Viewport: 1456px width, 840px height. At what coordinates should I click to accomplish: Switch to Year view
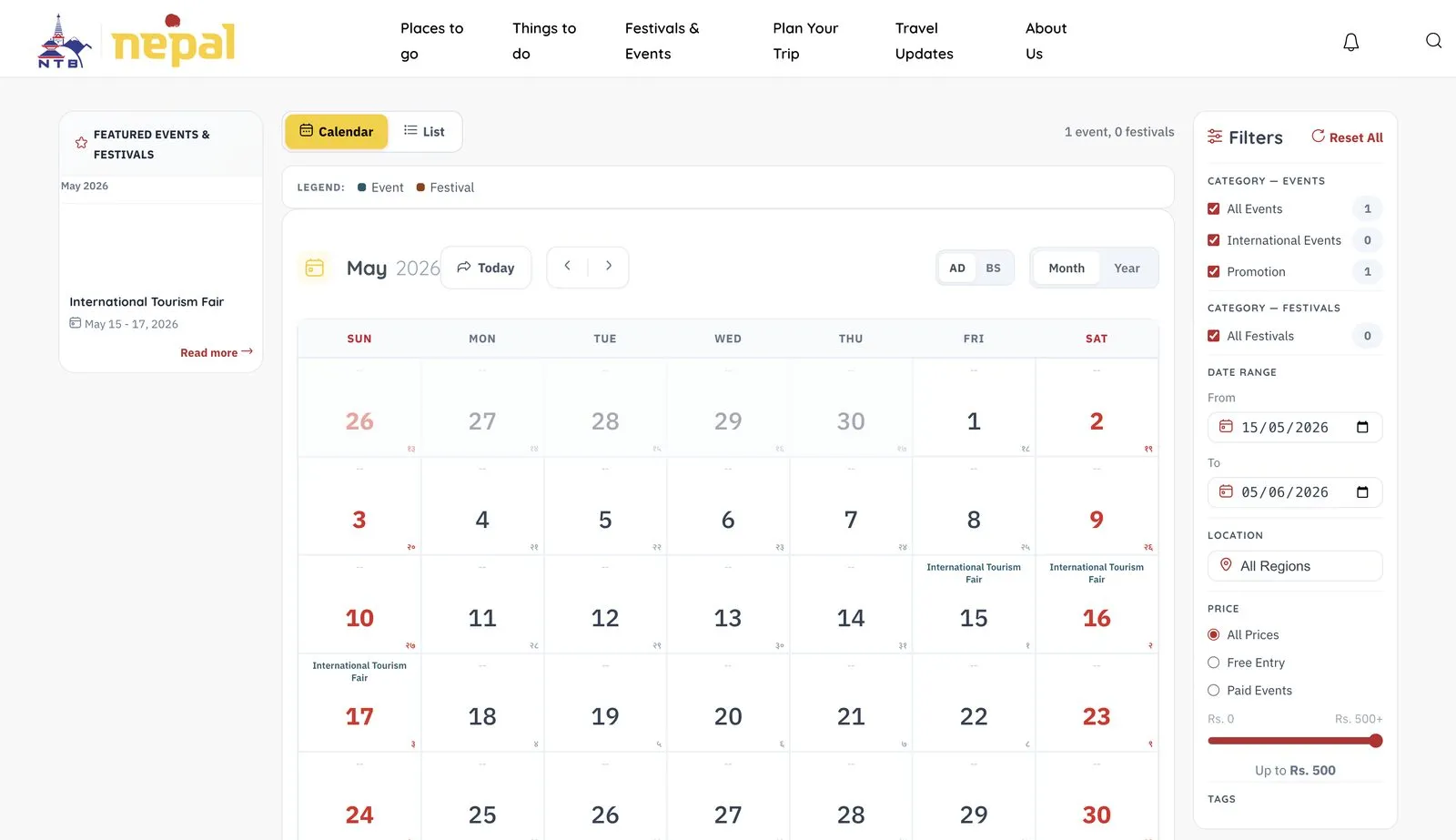[1127, 268]
